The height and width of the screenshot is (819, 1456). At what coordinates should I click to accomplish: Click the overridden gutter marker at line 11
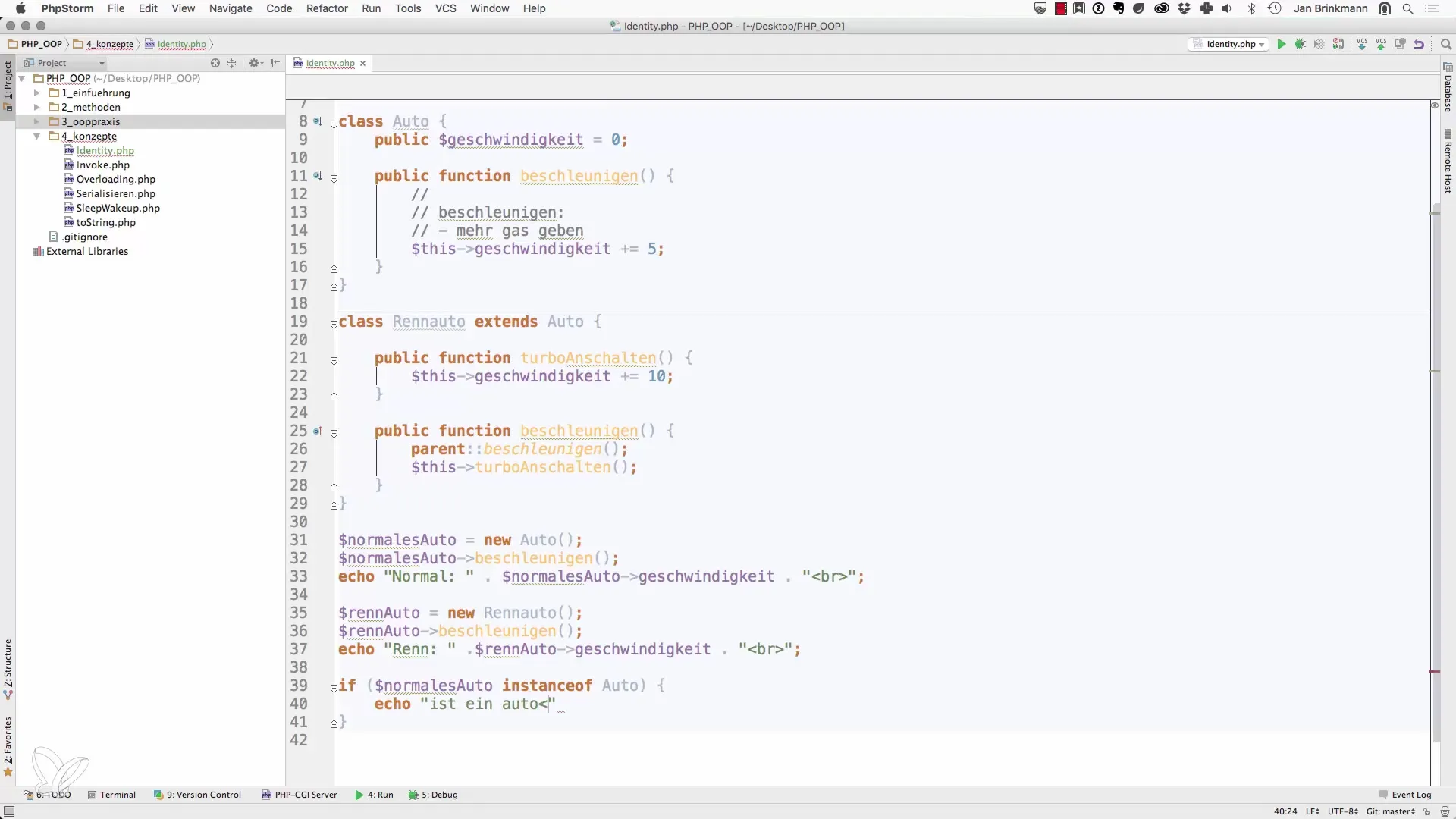318,176
